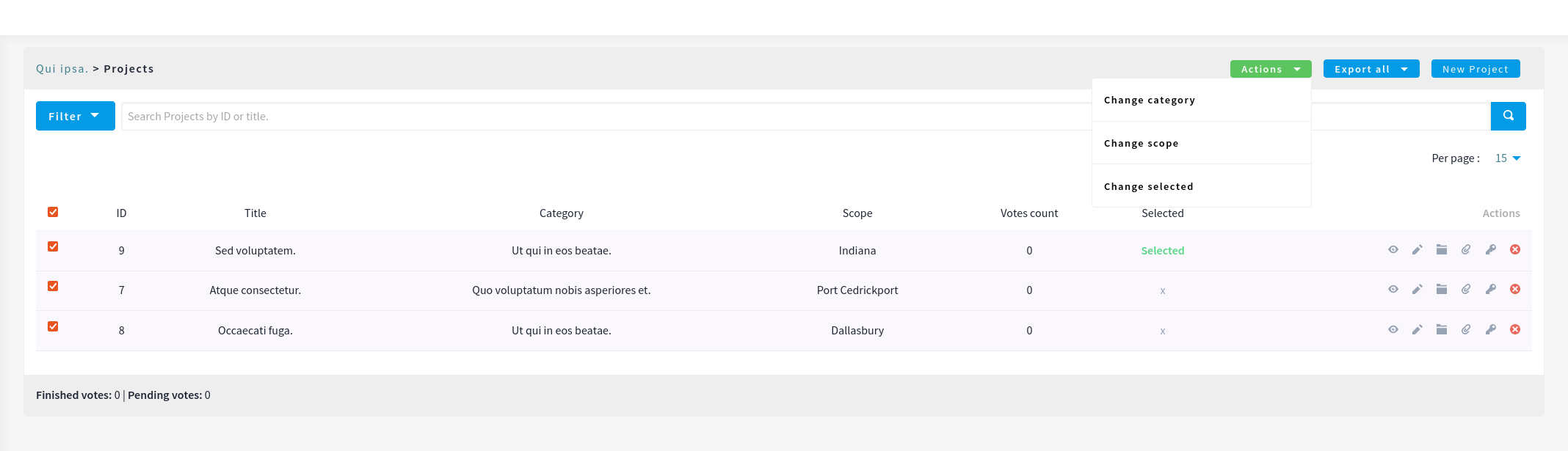
Task: Change the Per page value of 15
Action: [x=1507, y=158]
